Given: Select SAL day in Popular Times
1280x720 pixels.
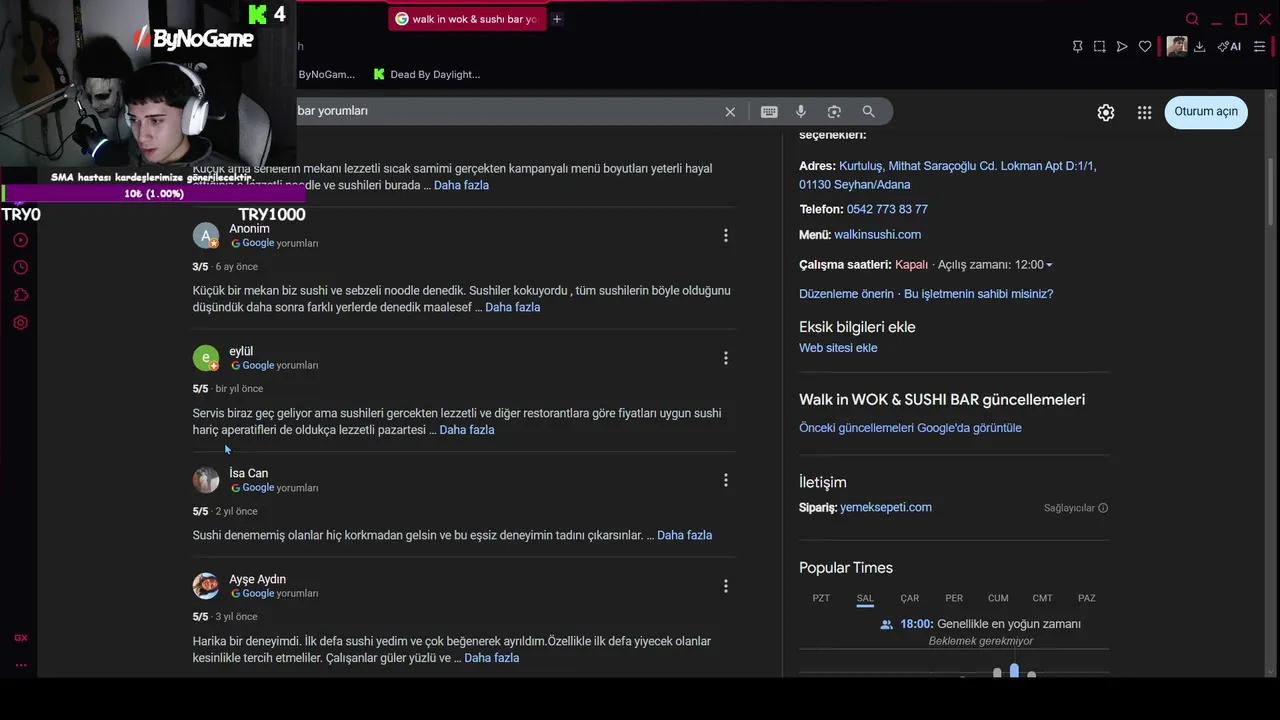Looking at the screenshot, I should 865,598.
